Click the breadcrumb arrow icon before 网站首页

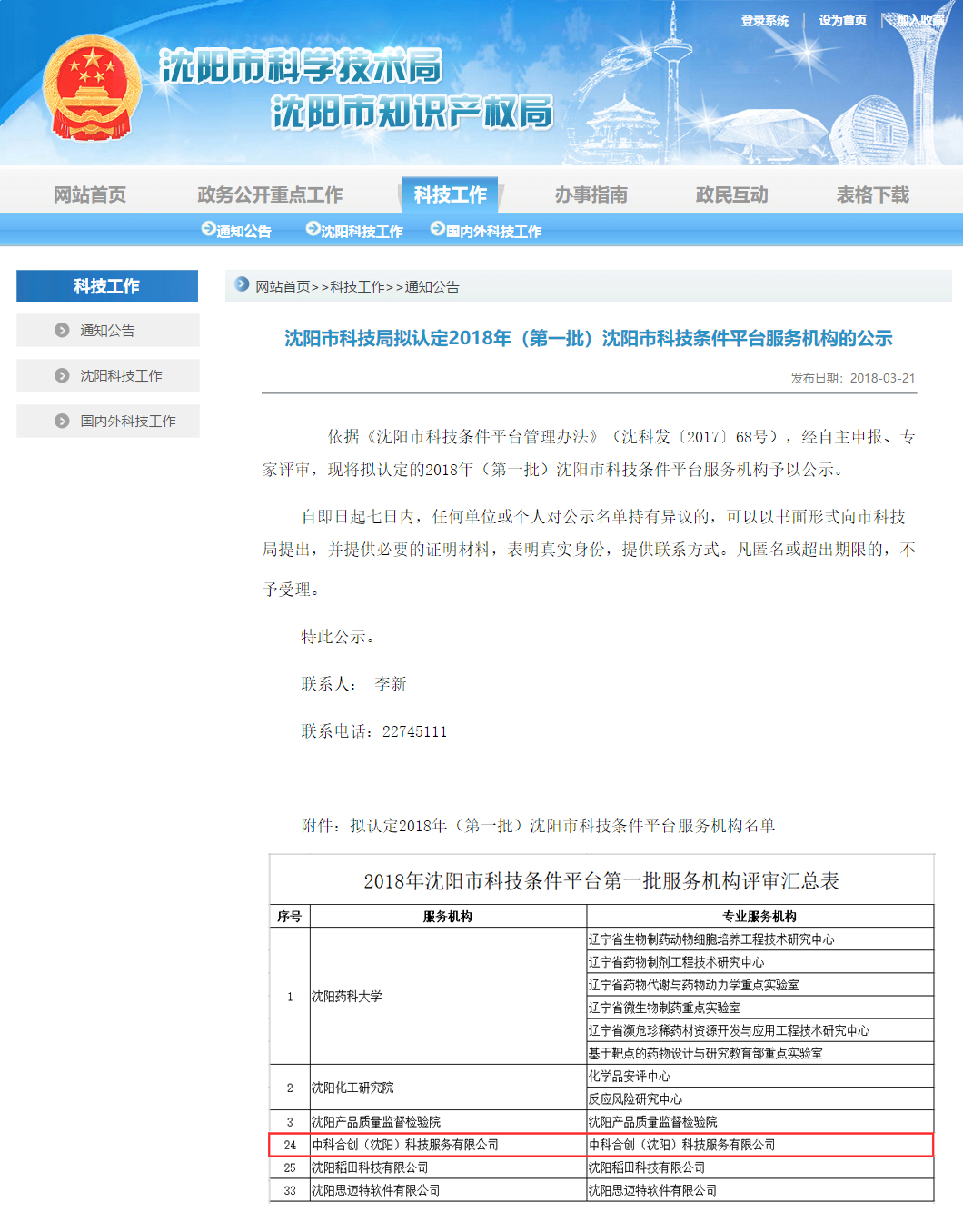[242, 284]
